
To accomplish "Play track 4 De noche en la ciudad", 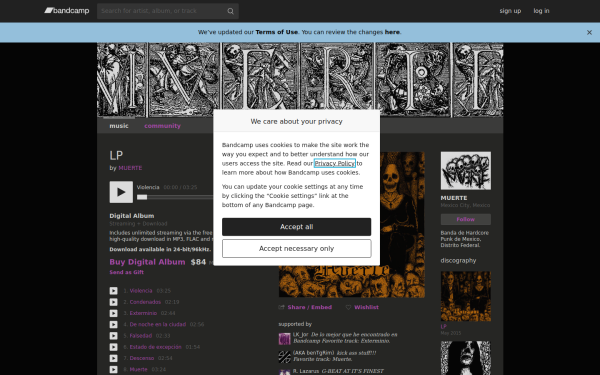I will coord(114,324).
